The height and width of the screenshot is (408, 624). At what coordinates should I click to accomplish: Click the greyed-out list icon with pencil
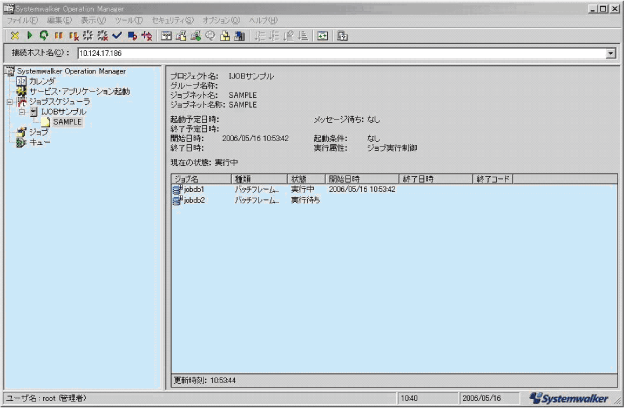click(289, 36)
